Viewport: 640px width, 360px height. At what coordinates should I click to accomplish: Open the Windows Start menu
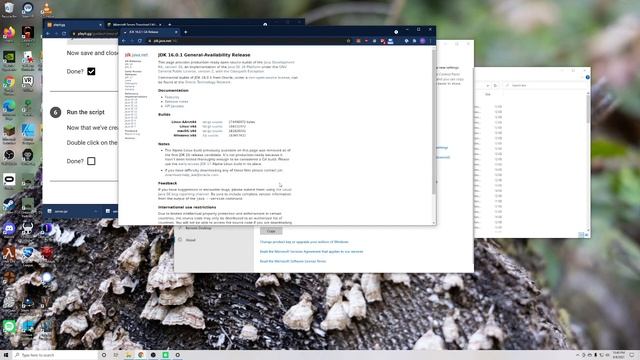[6, 355]
